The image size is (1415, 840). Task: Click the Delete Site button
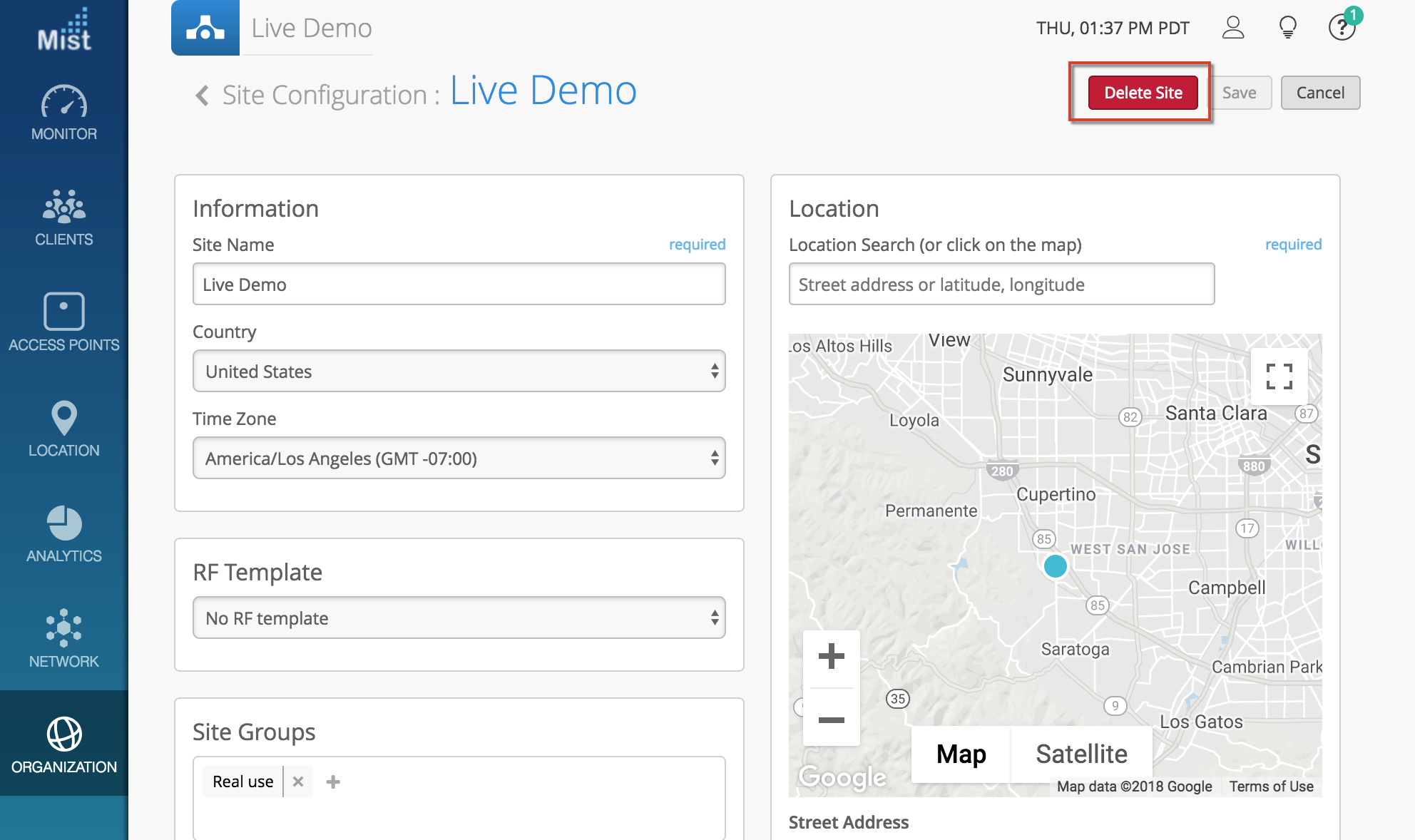[1143, 93]
